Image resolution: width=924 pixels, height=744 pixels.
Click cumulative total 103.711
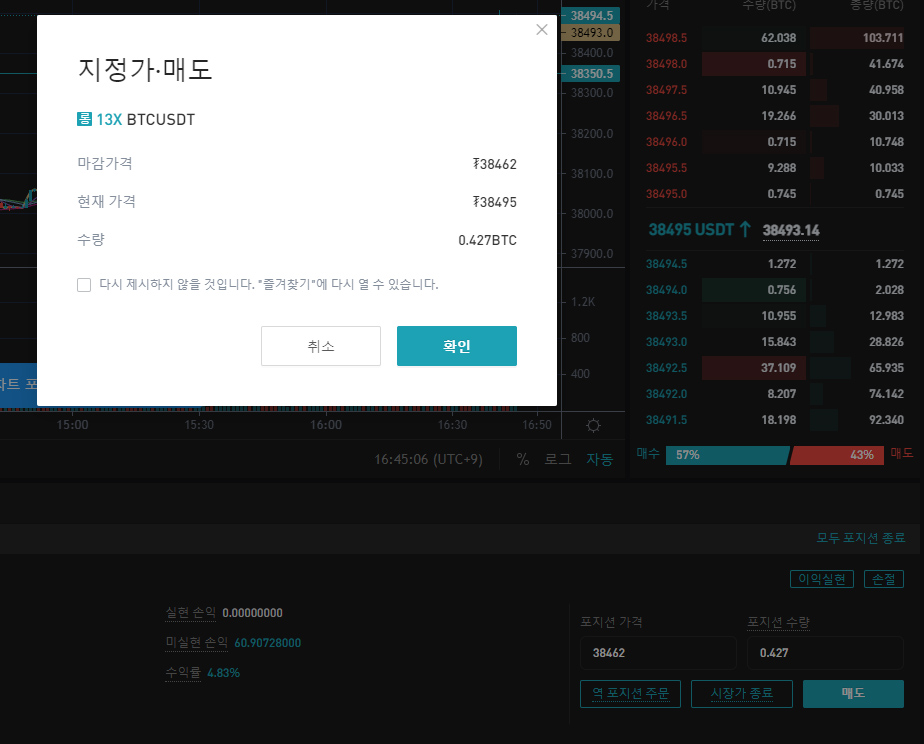pos(883,38)
